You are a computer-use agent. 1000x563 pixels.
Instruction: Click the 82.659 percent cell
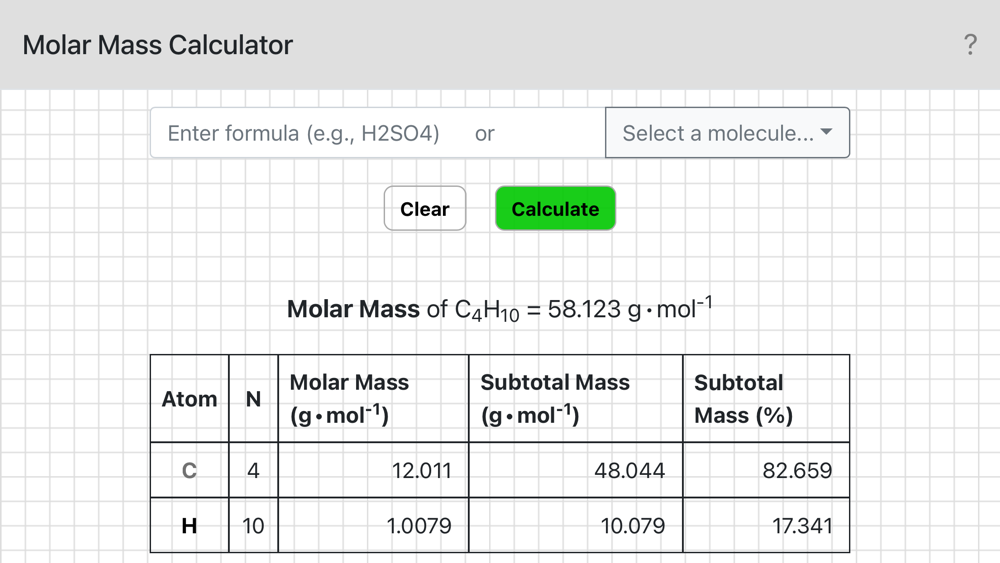pyautogui.click(x=766, y=471)
